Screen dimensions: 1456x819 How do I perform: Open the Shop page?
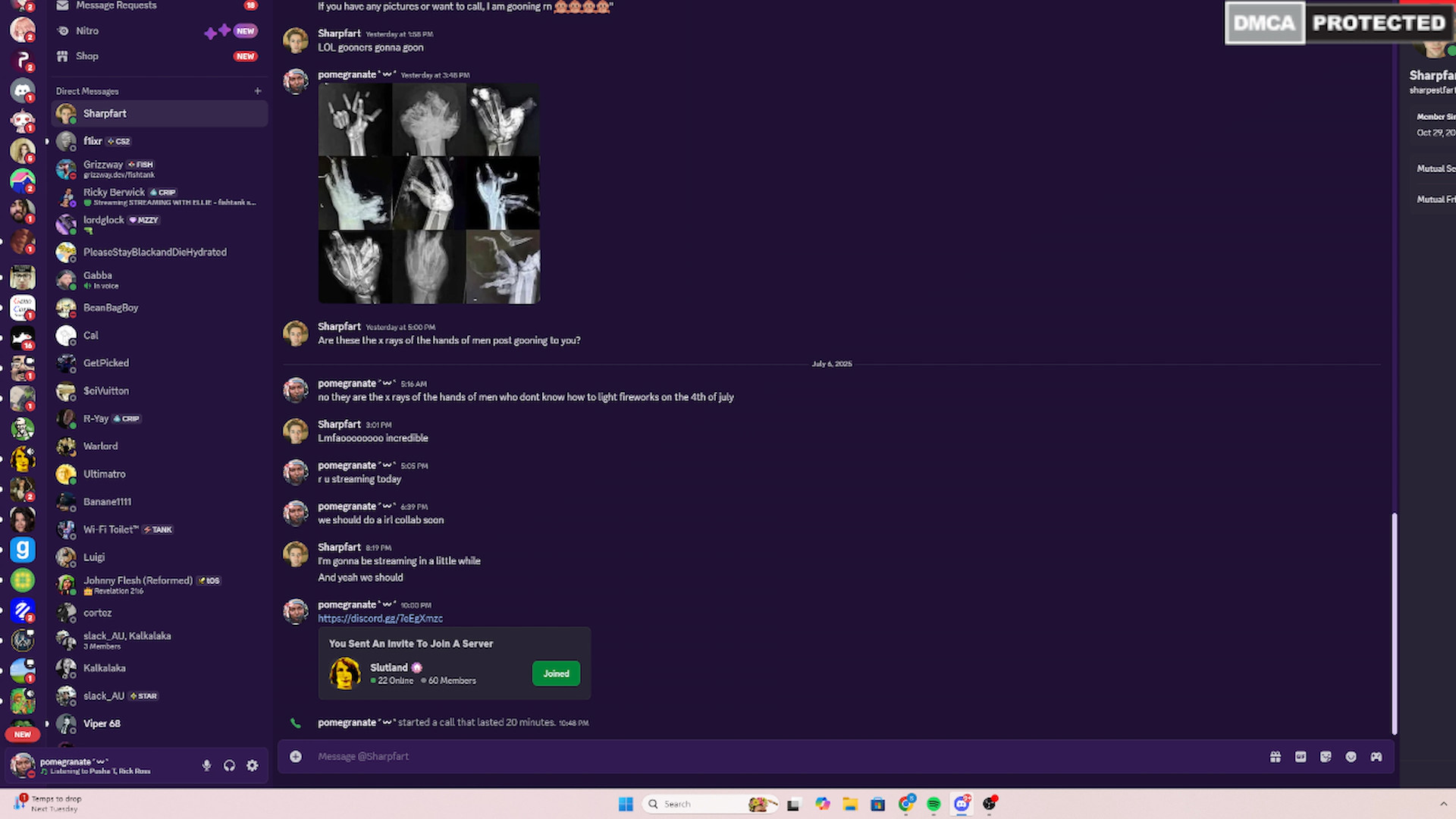coord(159,56)
